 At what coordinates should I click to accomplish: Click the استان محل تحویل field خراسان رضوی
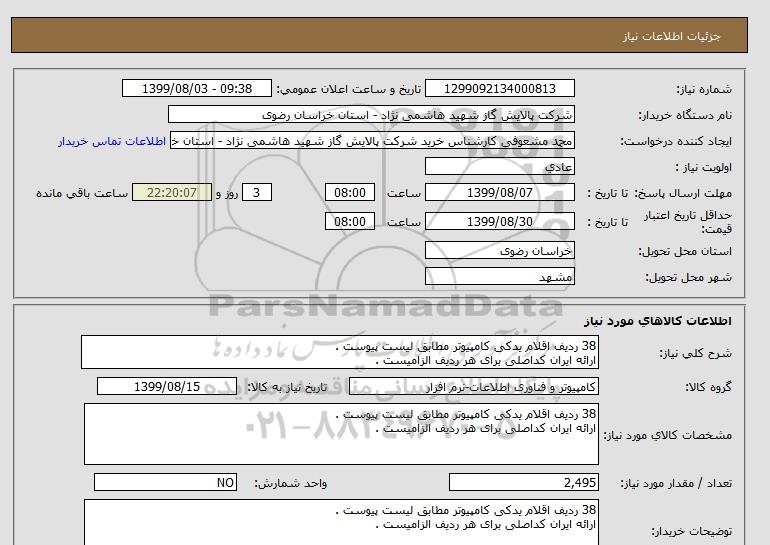[499, 250]
